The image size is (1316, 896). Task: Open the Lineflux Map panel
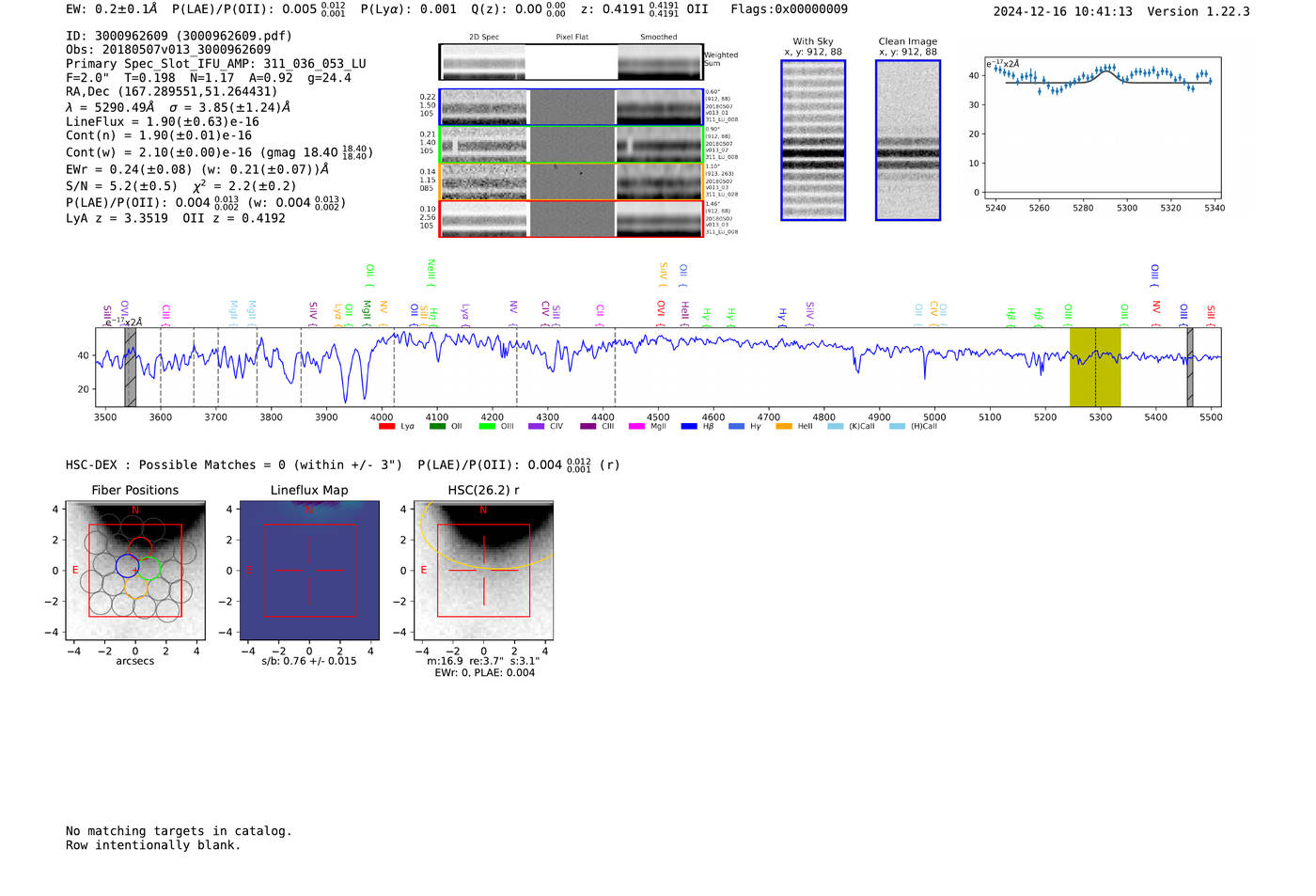[309, 571]
